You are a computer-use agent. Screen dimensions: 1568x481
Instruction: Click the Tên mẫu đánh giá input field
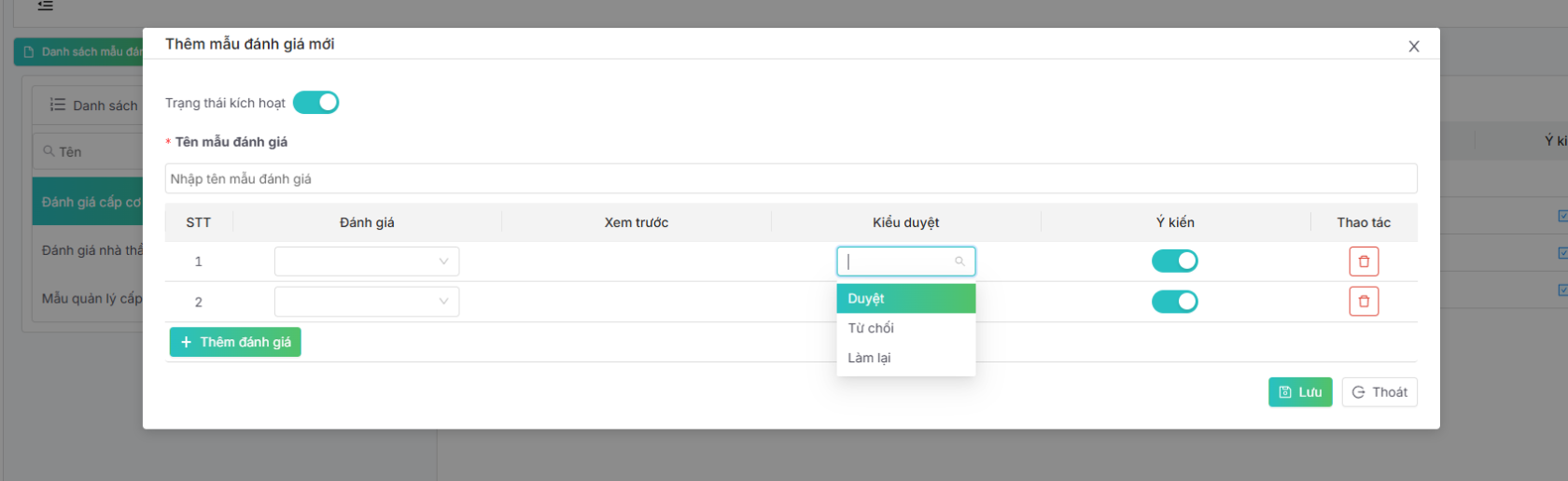tap(791, 178)
